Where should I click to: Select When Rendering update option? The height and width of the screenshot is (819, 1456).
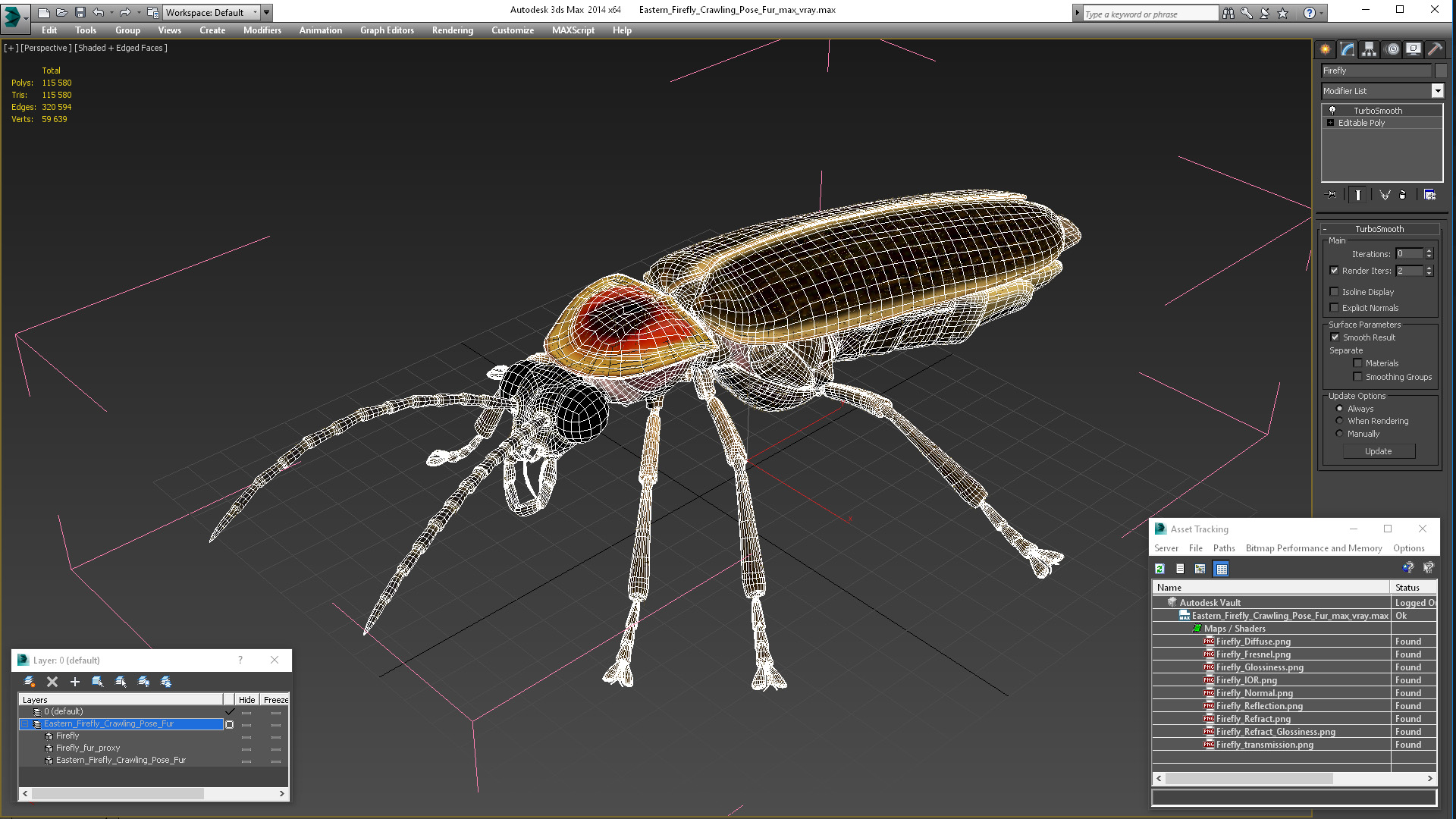1339,421
